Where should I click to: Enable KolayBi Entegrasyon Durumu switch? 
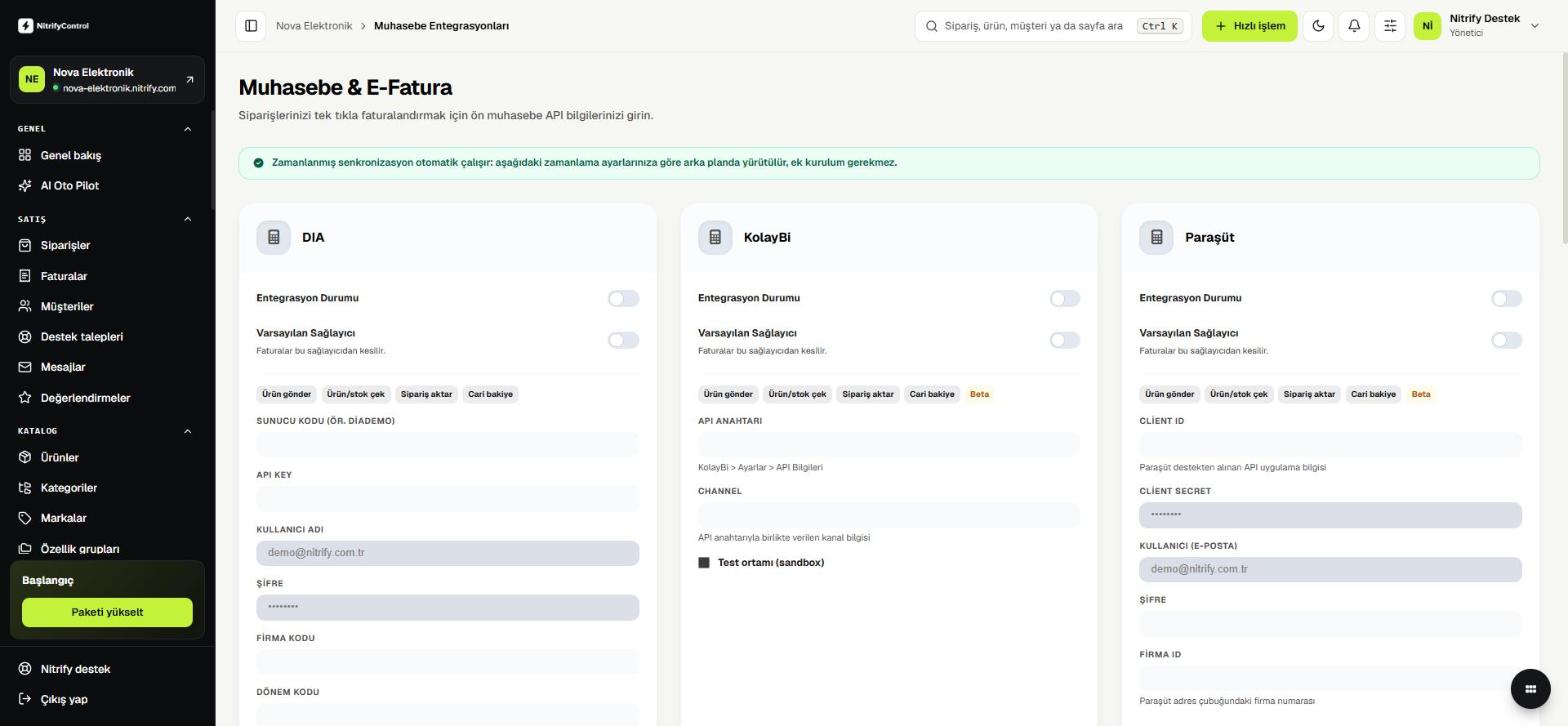1065,298
